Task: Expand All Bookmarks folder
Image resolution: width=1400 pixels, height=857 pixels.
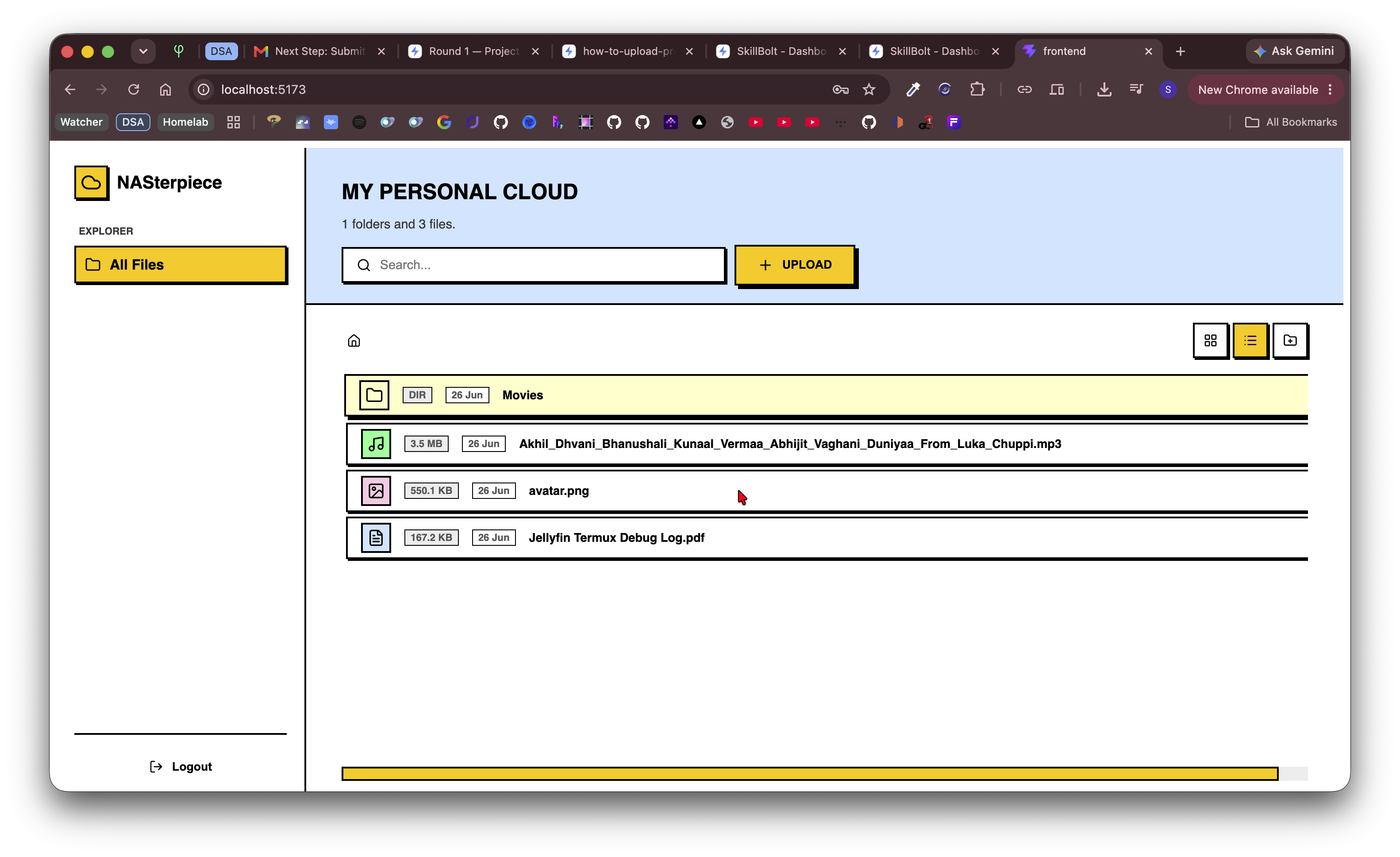Action: [x=1290, y=122]
